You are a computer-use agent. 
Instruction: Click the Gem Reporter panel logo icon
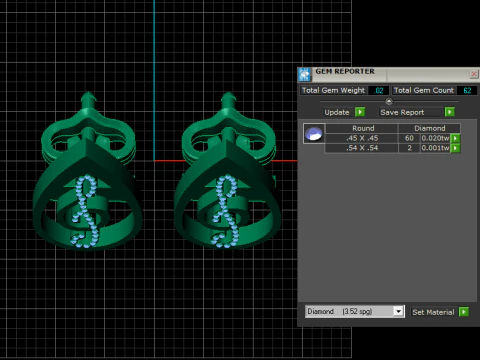(x=304, y=74)
